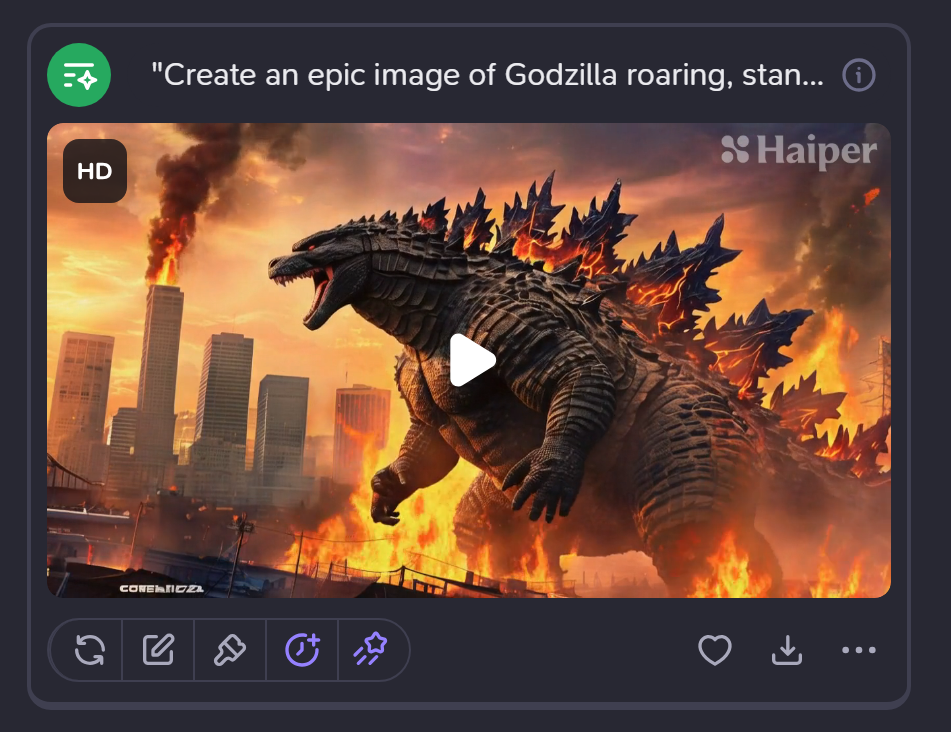Open the info icon beside the prompt
The width and height of the screenshot is (951, 732).
[x=859, y=76]
